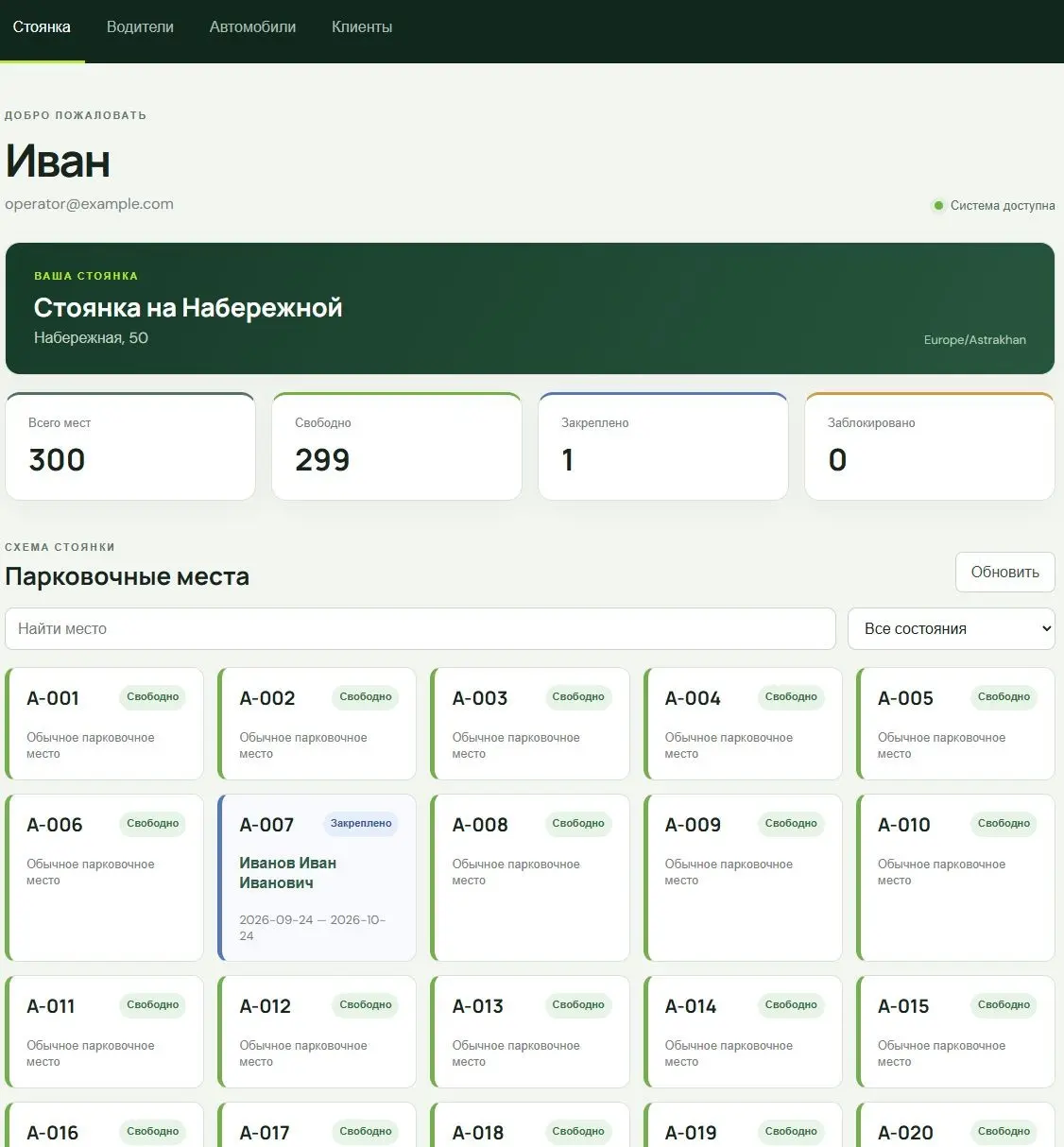1064x1147 pixels.
Task: Click the operator@example.com email text
Action: click(x=89, y=204)
